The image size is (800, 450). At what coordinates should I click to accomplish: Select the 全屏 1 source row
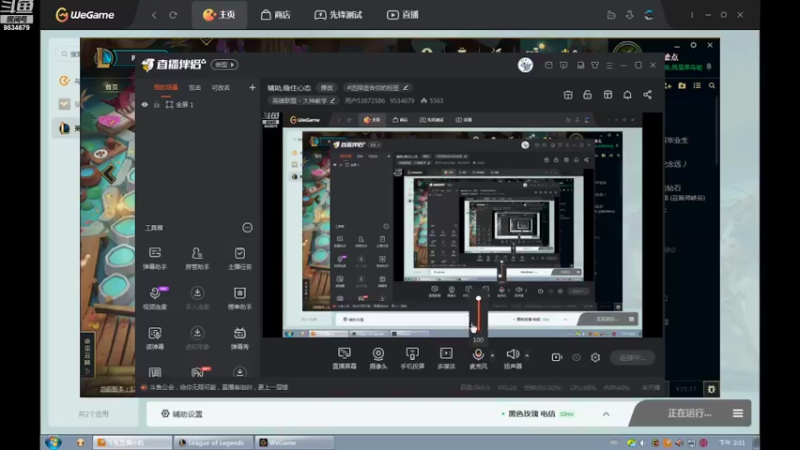click(197, 105)
